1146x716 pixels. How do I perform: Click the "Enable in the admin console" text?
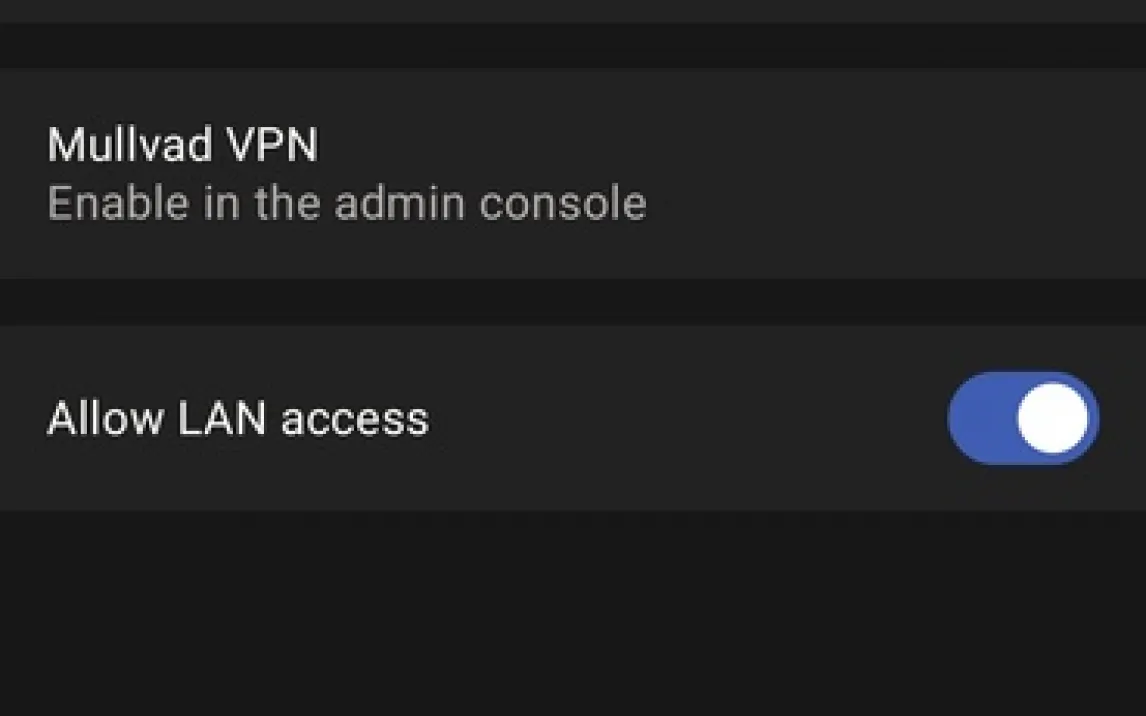347,203
